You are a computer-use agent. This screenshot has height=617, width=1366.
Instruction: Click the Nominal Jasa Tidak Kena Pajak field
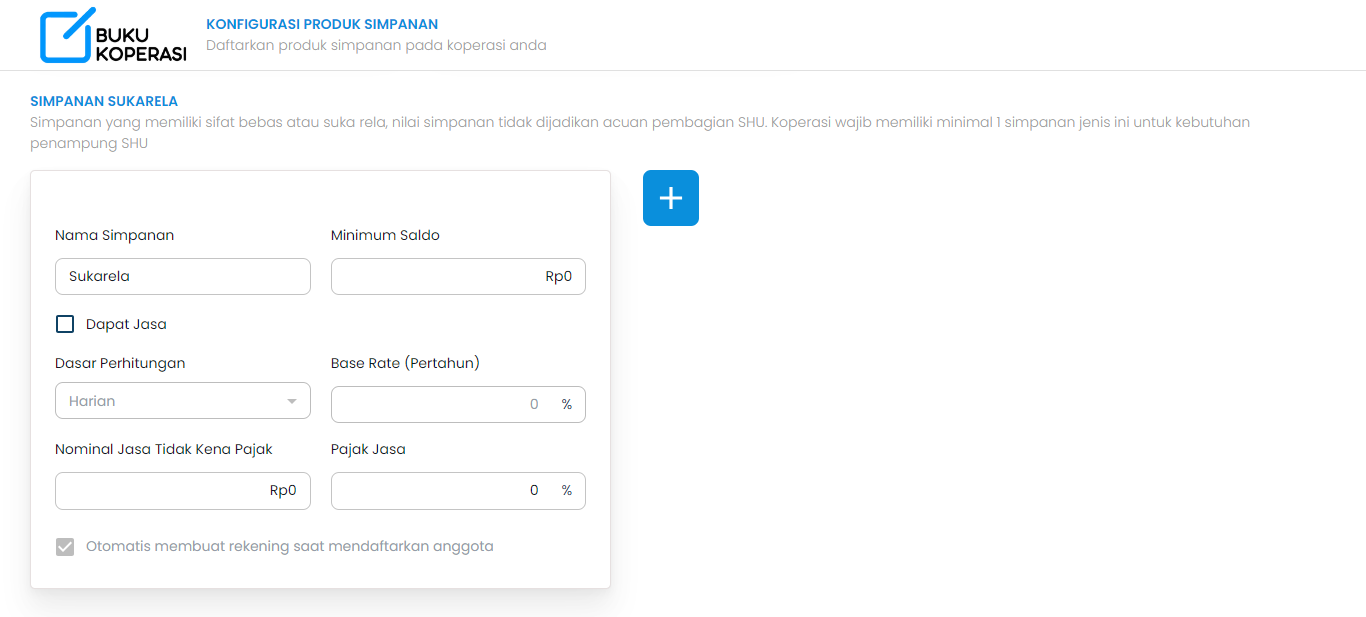[182, 490]
